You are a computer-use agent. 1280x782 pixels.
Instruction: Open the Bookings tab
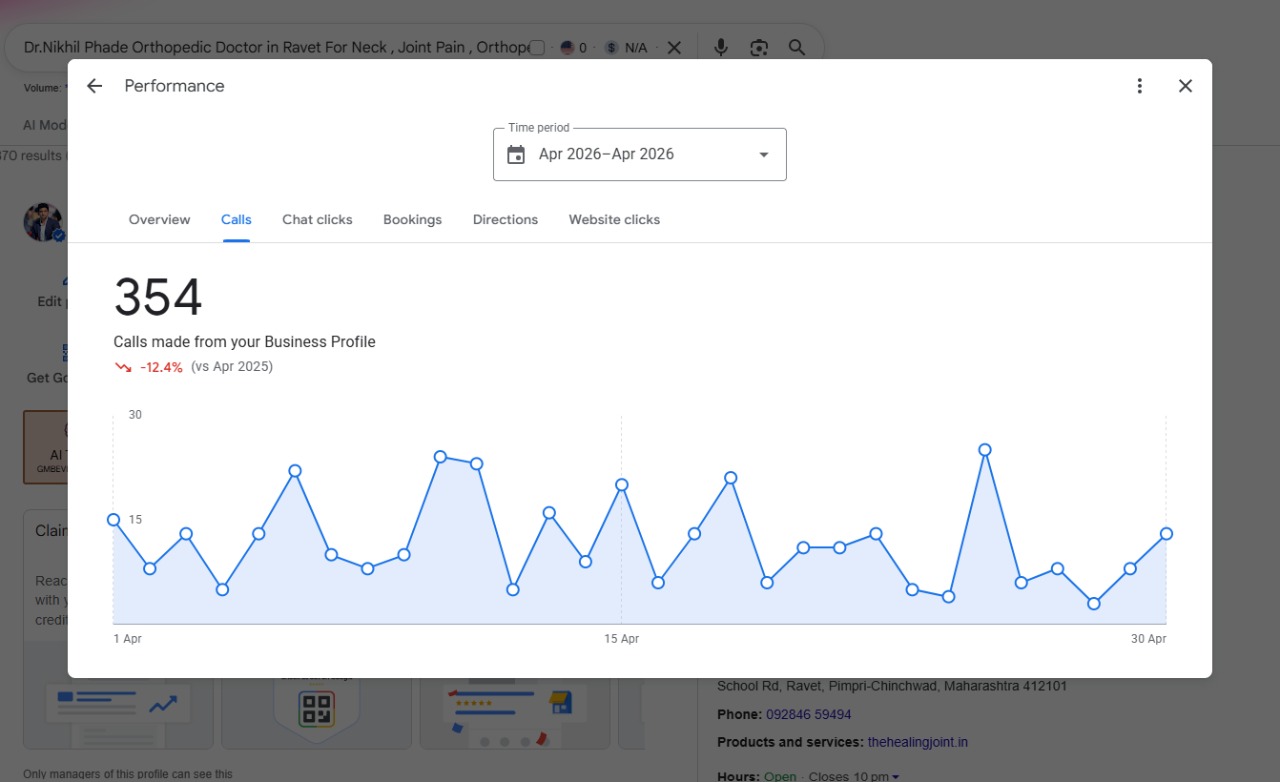tap(412, 220)
